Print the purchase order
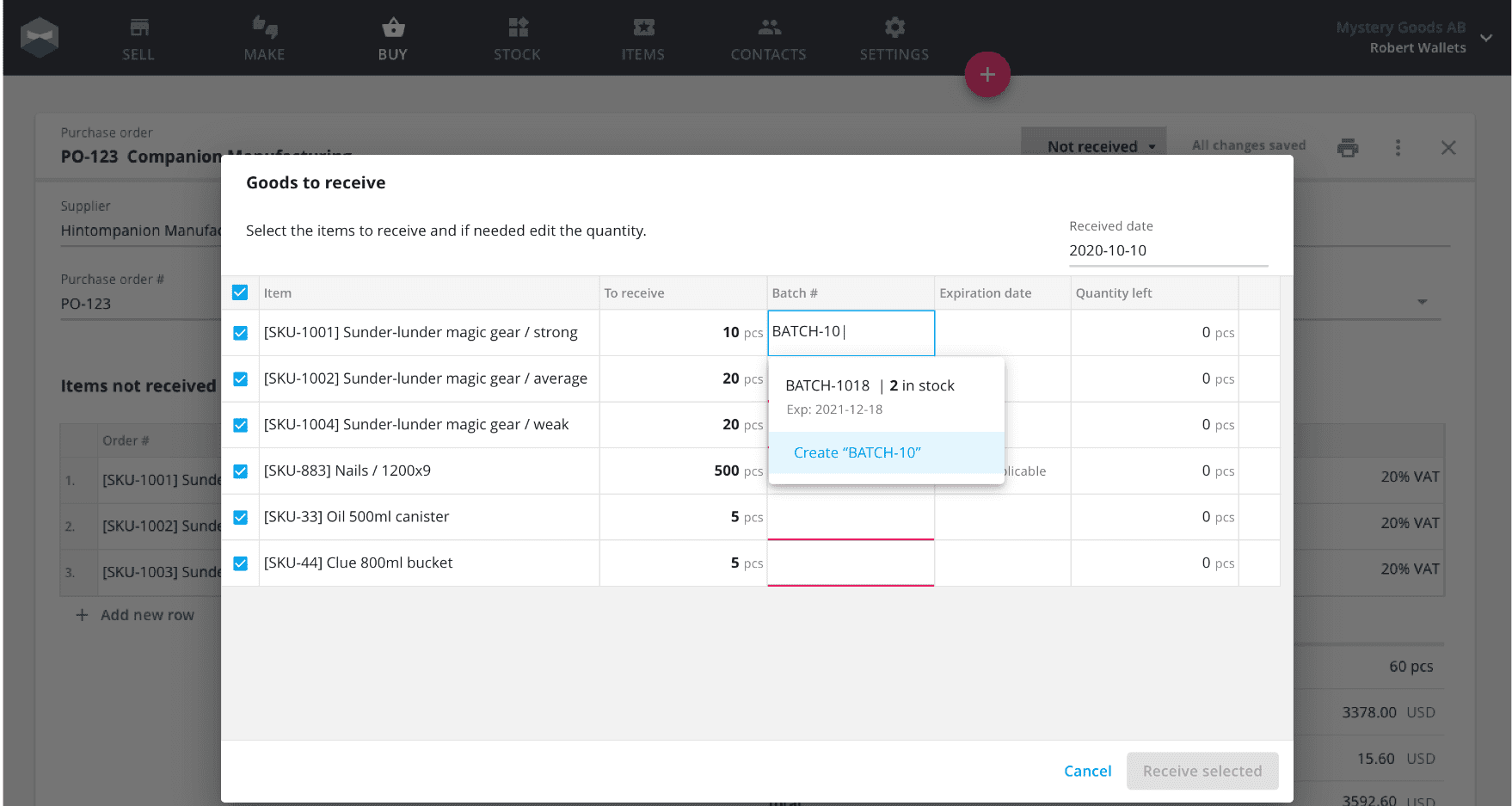 [1348, 148]
